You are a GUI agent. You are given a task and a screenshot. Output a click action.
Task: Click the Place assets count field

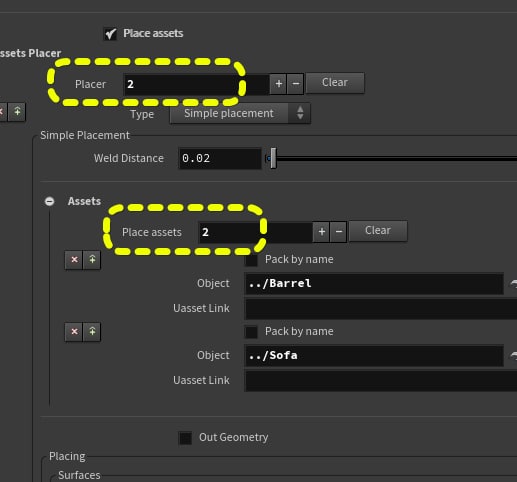255,232
